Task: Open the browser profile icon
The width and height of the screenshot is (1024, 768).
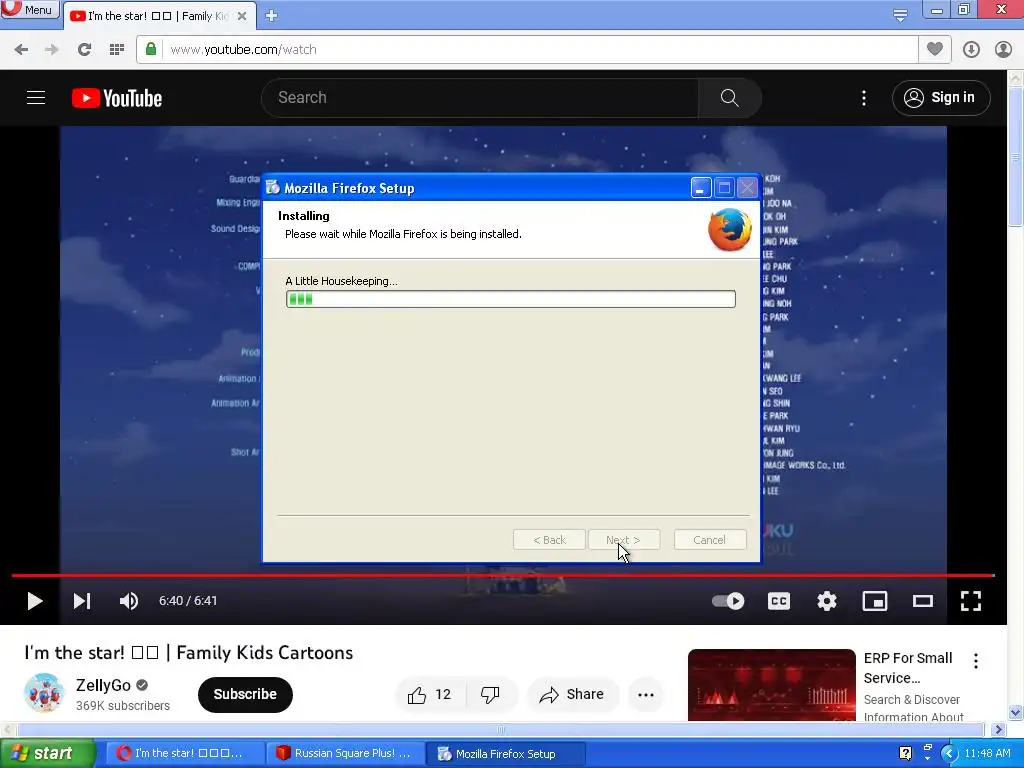Action: [x=1003, y=50]
